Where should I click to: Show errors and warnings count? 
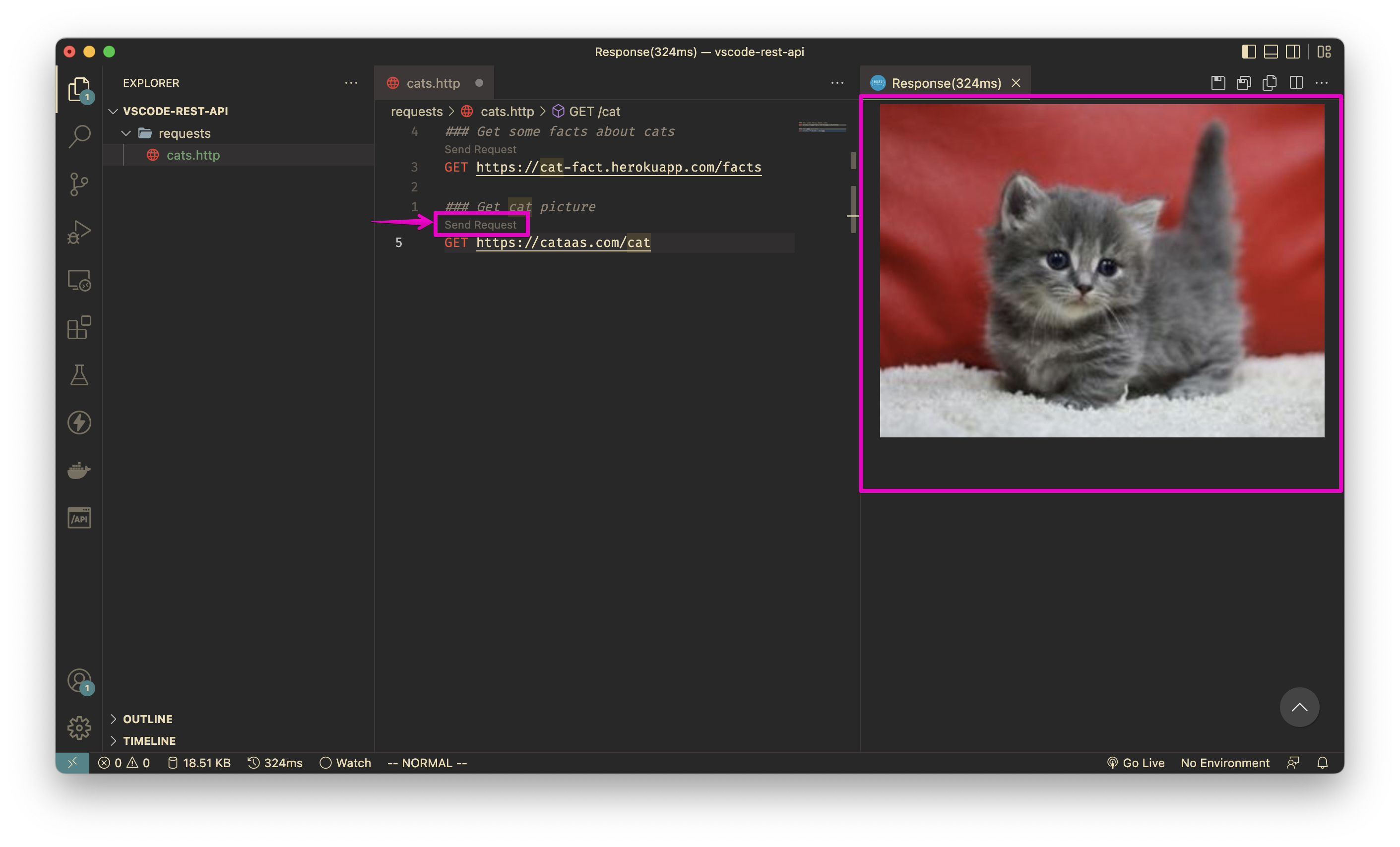[x=124, y=763]
